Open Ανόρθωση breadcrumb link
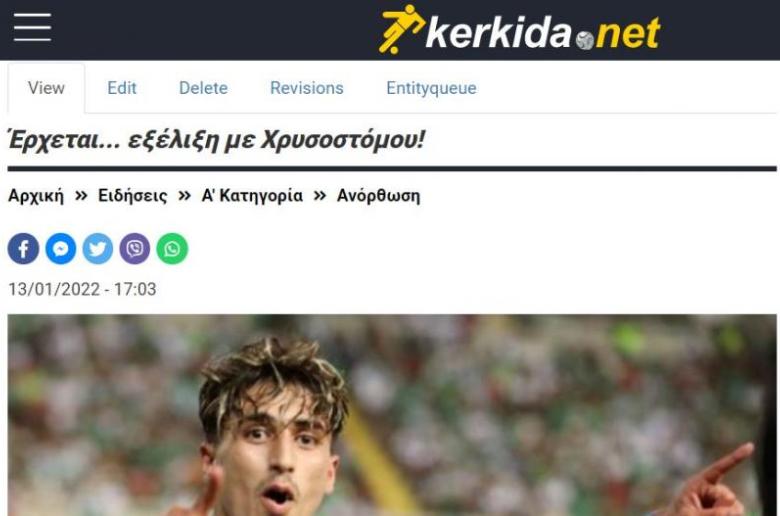The height and width of the screenshot is (516, 780). click(x=379, y=196)
